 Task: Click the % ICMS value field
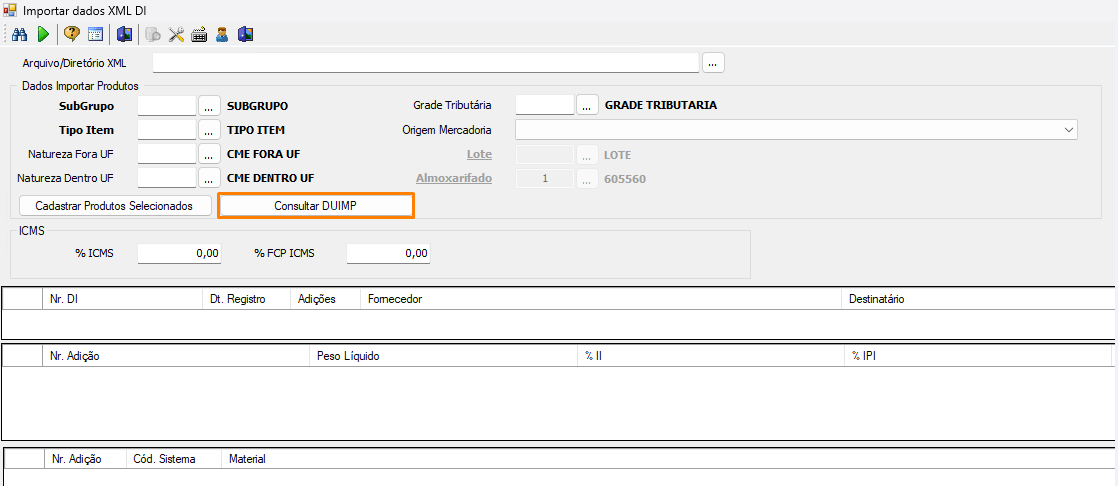tap(179, 254)
